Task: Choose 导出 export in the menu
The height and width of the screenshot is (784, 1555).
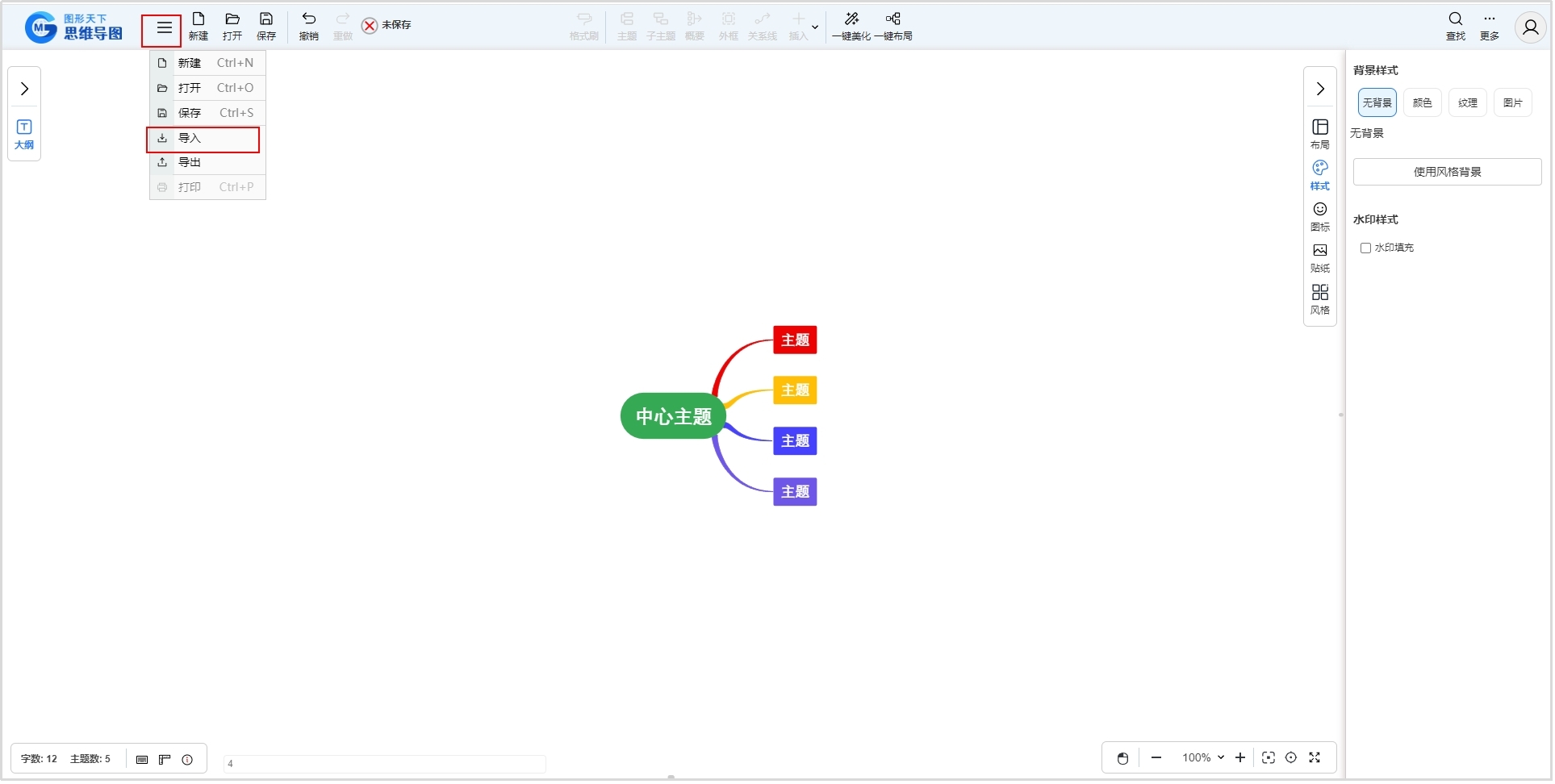Action: tap(207, 163)
